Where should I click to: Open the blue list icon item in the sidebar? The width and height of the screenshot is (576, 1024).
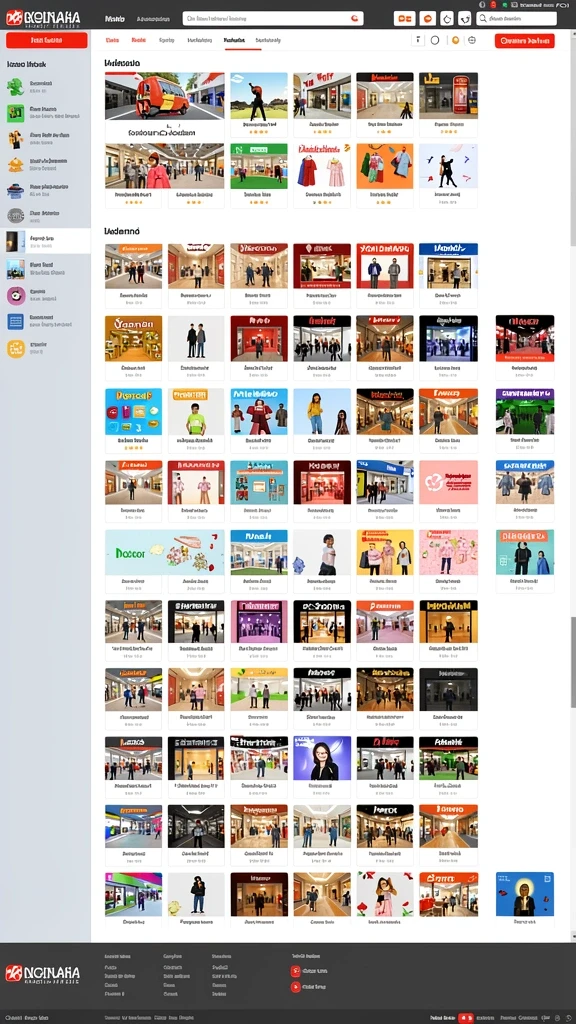click(46, 321)
